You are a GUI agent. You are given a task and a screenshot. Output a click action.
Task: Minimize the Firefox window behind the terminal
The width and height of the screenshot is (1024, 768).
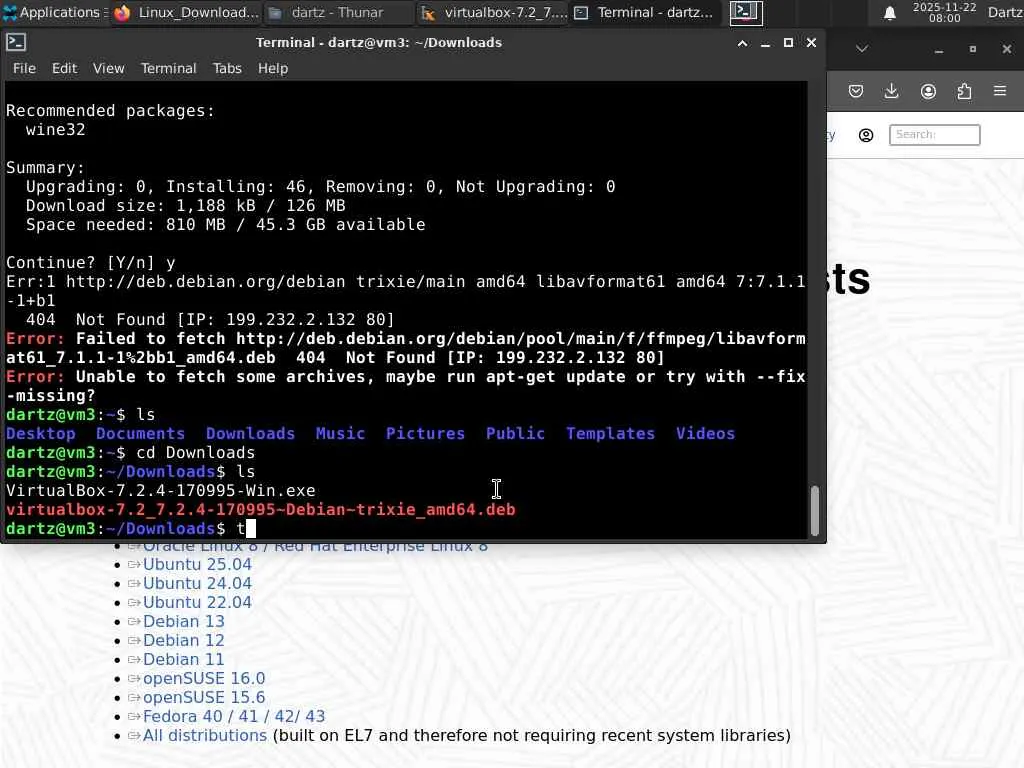(939, 50)
